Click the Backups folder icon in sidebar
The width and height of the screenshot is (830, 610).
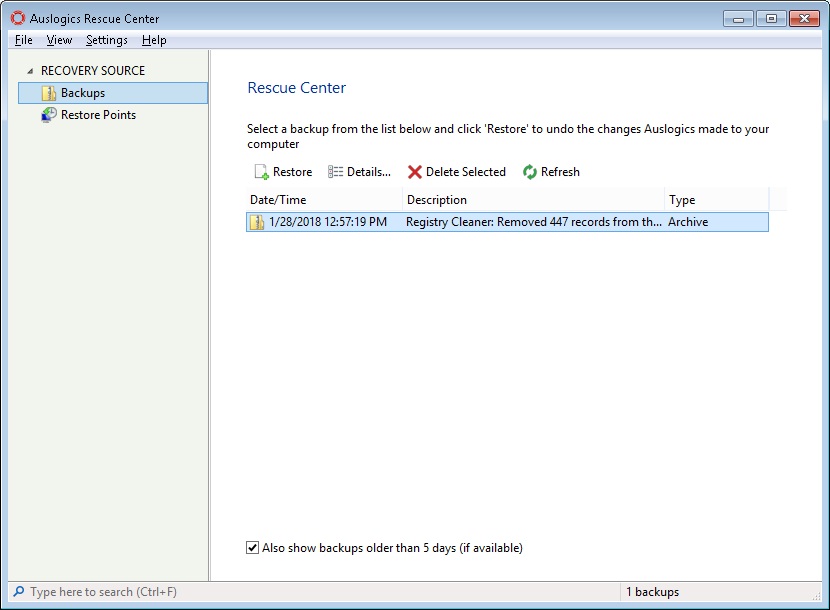point(49,93)
